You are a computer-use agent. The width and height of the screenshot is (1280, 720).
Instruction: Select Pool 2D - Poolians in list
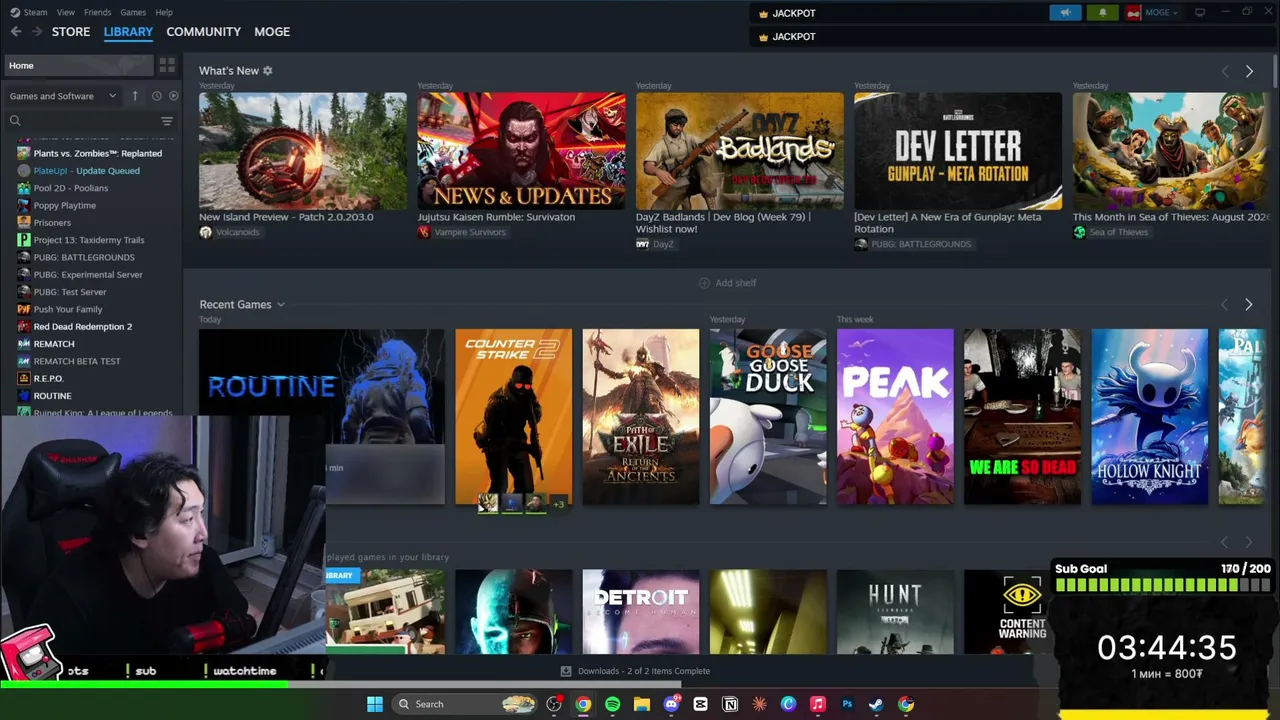70,188
